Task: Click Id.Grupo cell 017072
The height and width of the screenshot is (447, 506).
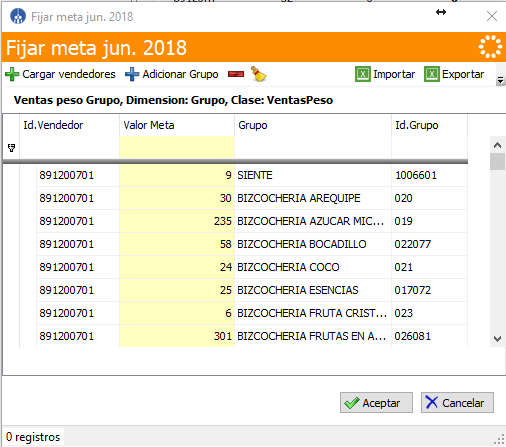Action: click(x=430, y=290)
